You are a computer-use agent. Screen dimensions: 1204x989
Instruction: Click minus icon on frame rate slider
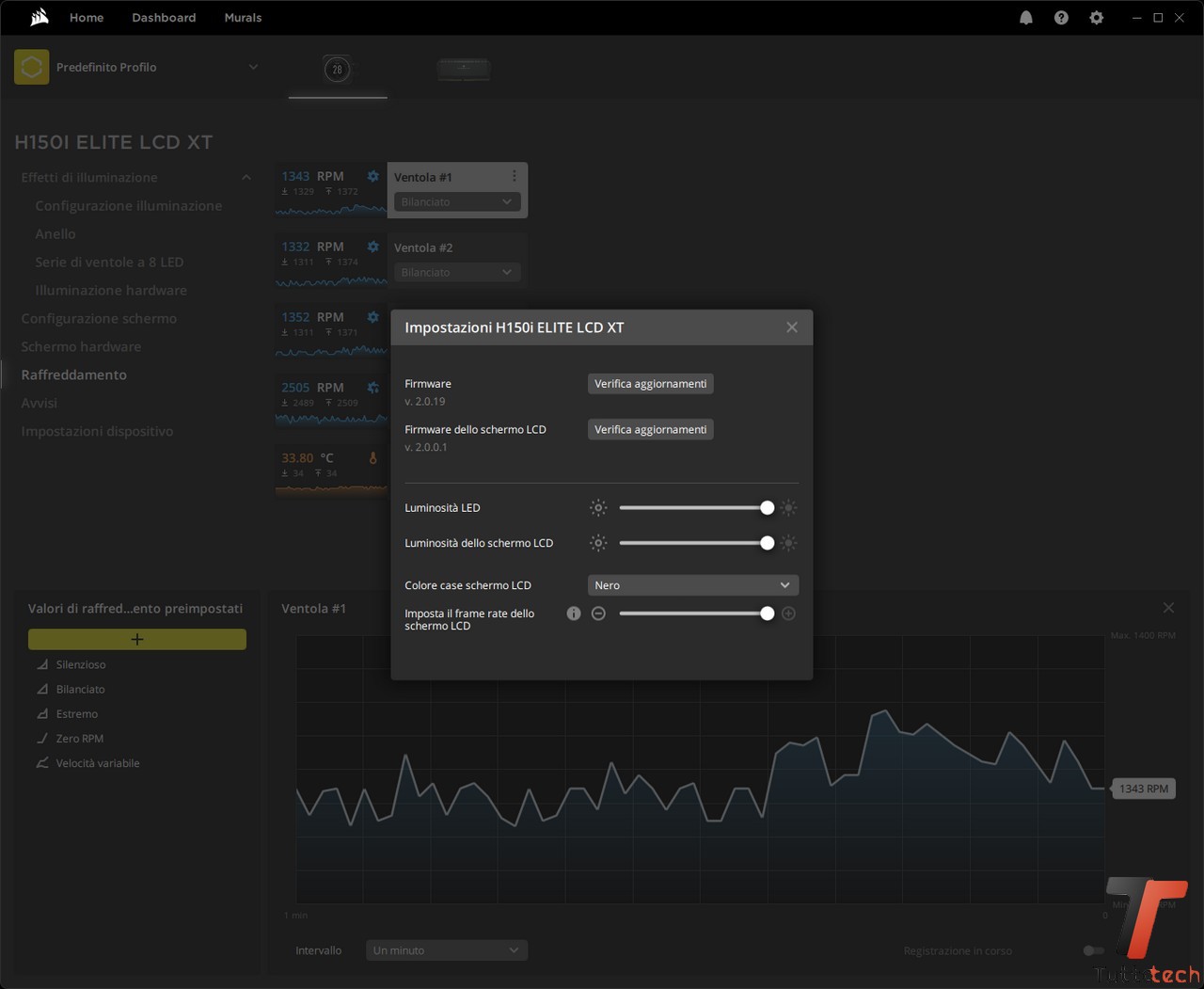pos(598,614)
